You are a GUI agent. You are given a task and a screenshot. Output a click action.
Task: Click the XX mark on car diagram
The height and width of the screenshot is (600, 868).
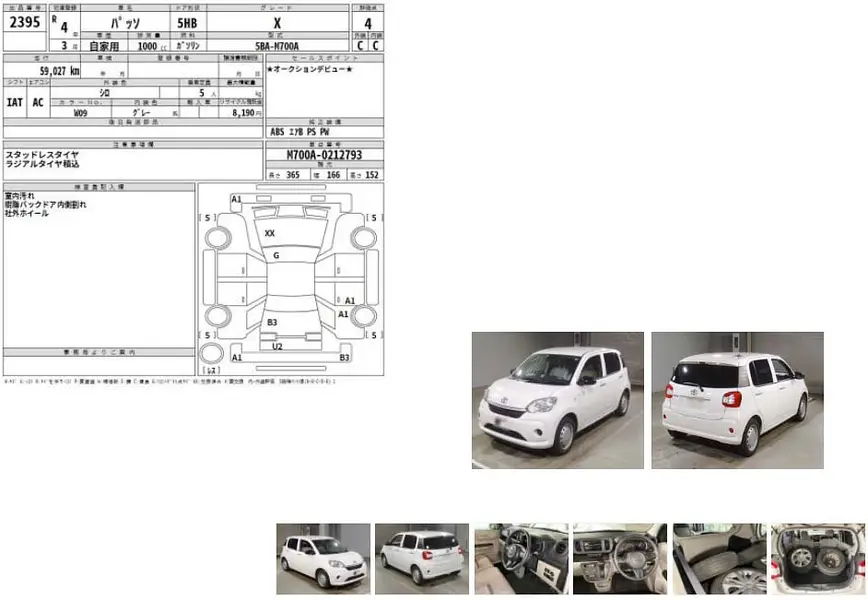[x=270, y=232]
